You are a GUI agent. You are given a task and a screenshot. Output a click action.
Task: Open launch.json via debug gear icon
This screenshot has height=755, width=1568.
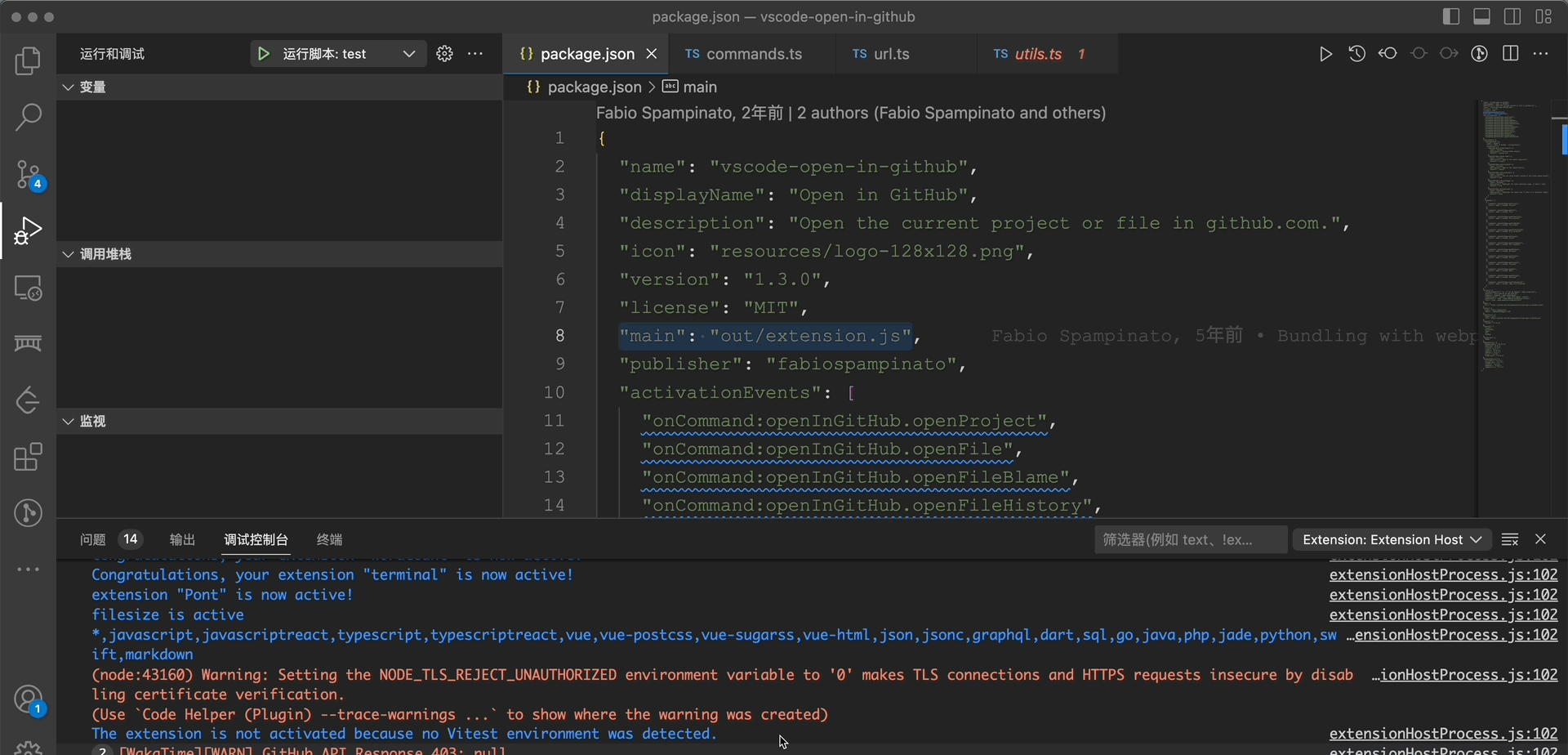click(444, 54)
